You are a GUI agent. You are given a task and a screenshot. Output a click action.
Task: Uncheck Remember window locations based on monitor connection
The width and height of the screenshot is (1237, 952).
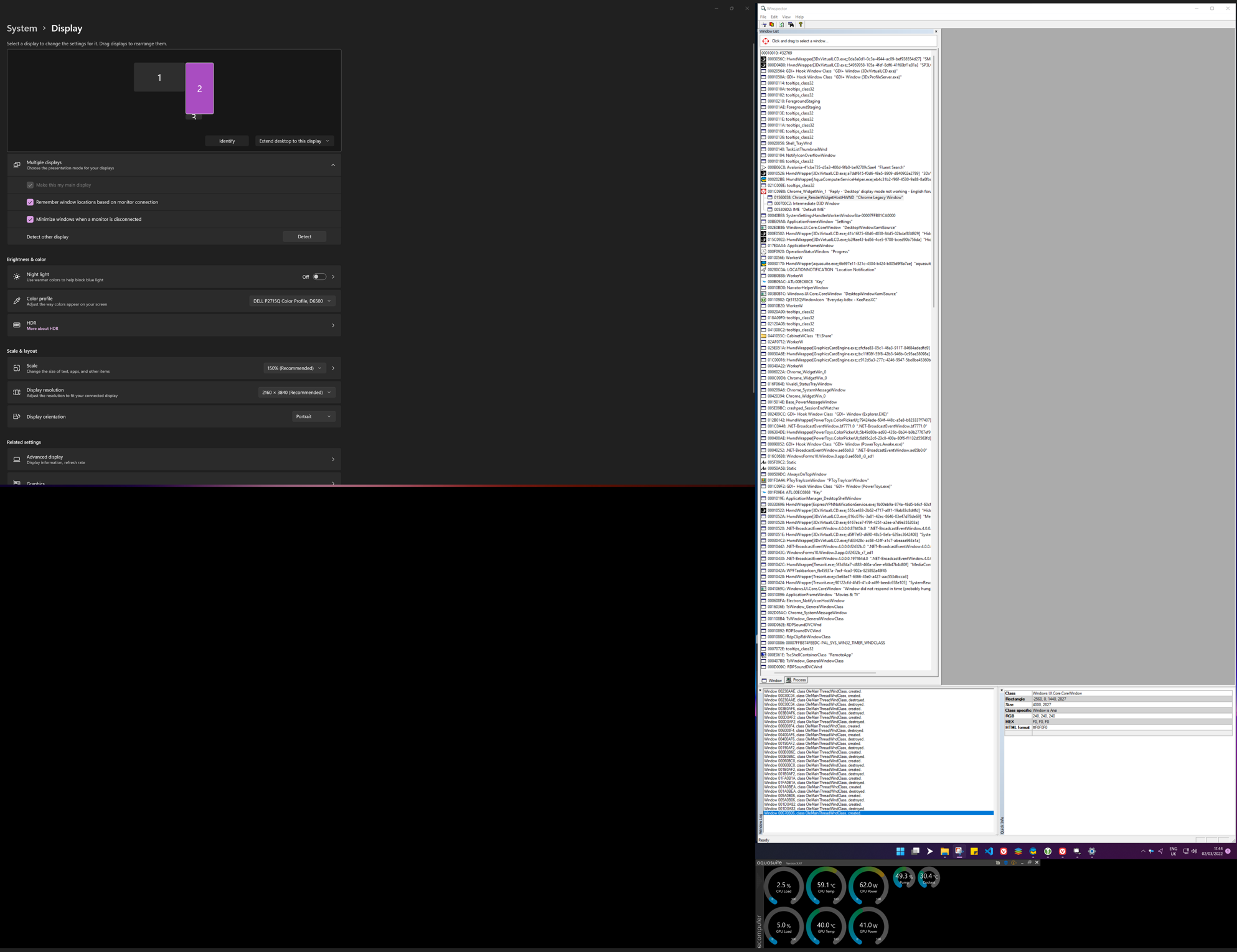[x=30, y=202]
